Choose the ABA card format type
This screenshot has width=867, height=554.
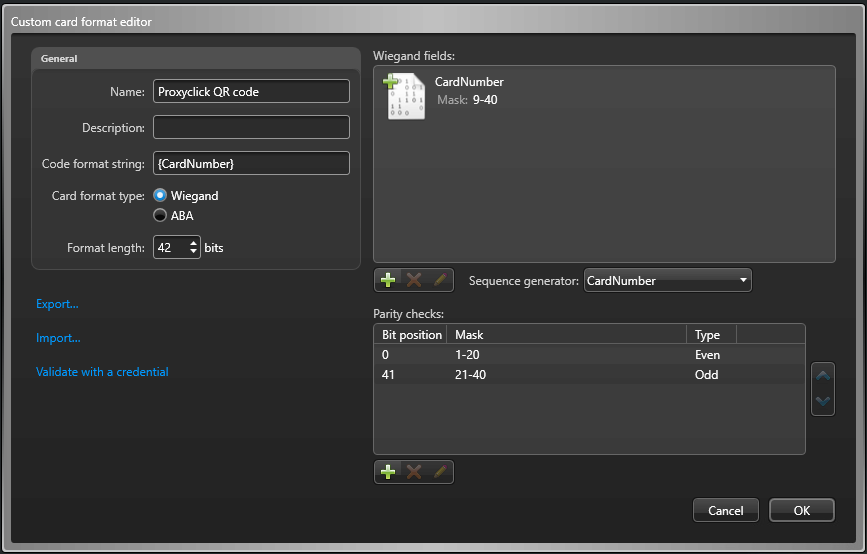click(x=160, y=215)
